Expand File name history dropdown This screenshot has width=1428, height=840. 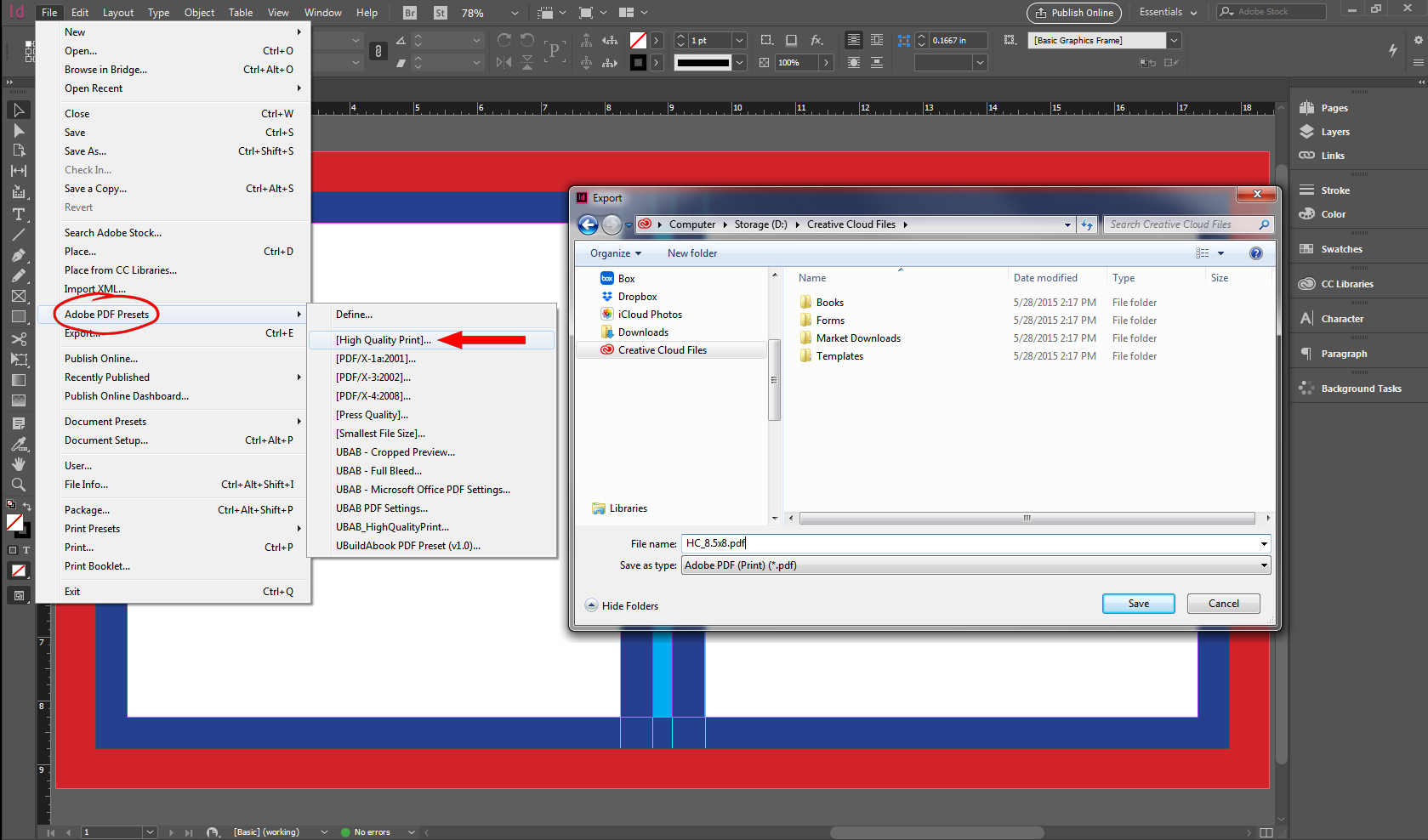[x=1264, y=544]
